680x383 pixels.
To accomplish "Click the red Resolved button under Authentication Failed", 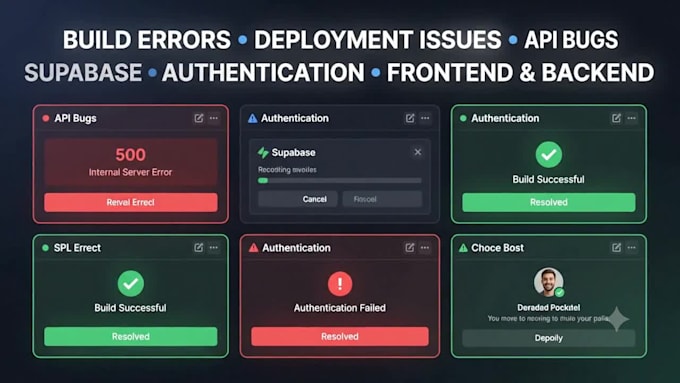I will pyautogui.click(x=340, y=337).
